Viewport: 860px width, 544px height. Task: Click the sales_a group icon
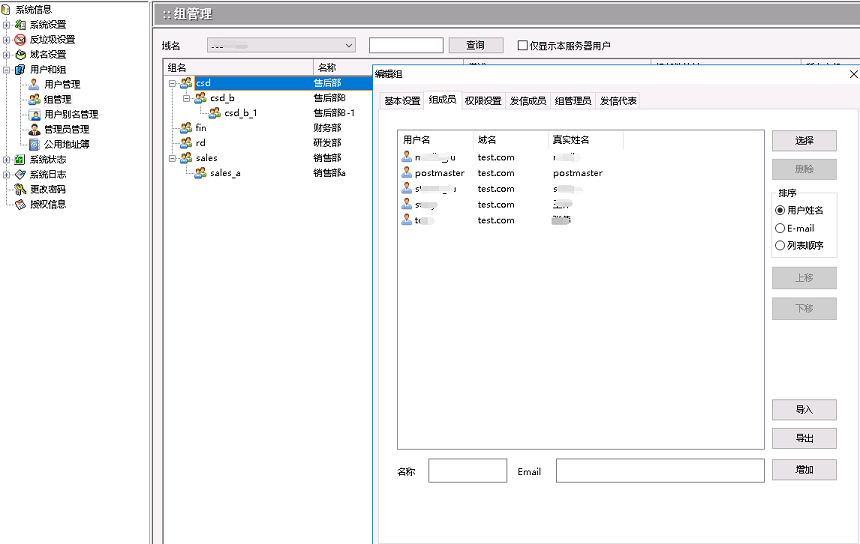click(201, 173)
